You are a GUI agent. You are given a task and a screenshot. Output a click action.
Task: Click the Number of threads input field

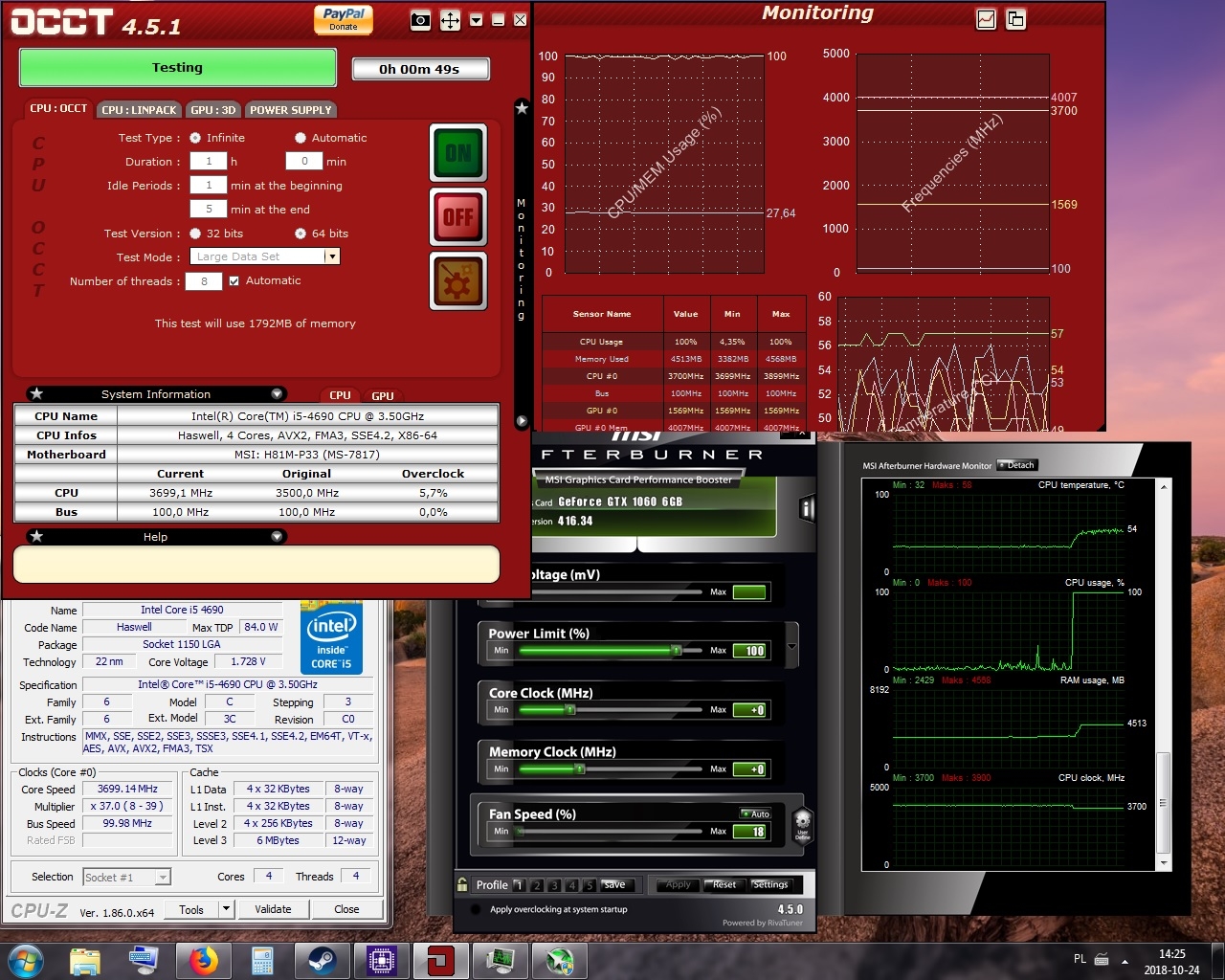coord(204,280)
